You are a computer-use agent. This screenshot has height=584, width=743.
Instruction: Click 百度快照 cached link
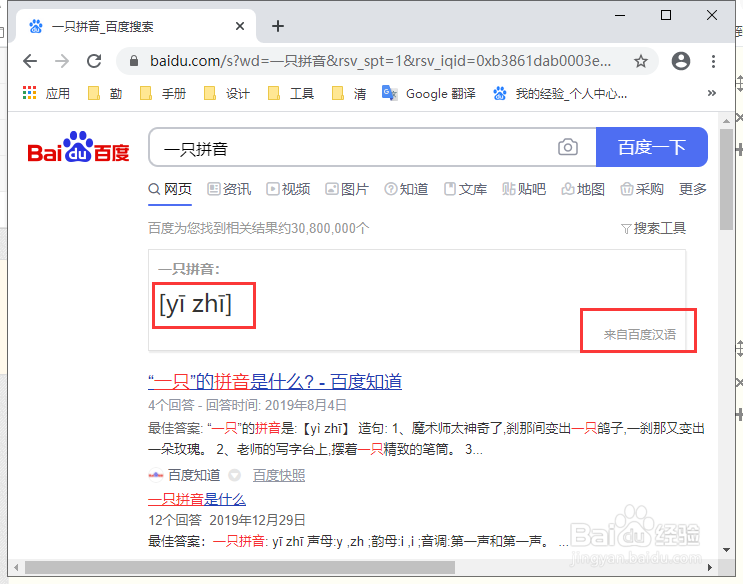tap(279, 475)
